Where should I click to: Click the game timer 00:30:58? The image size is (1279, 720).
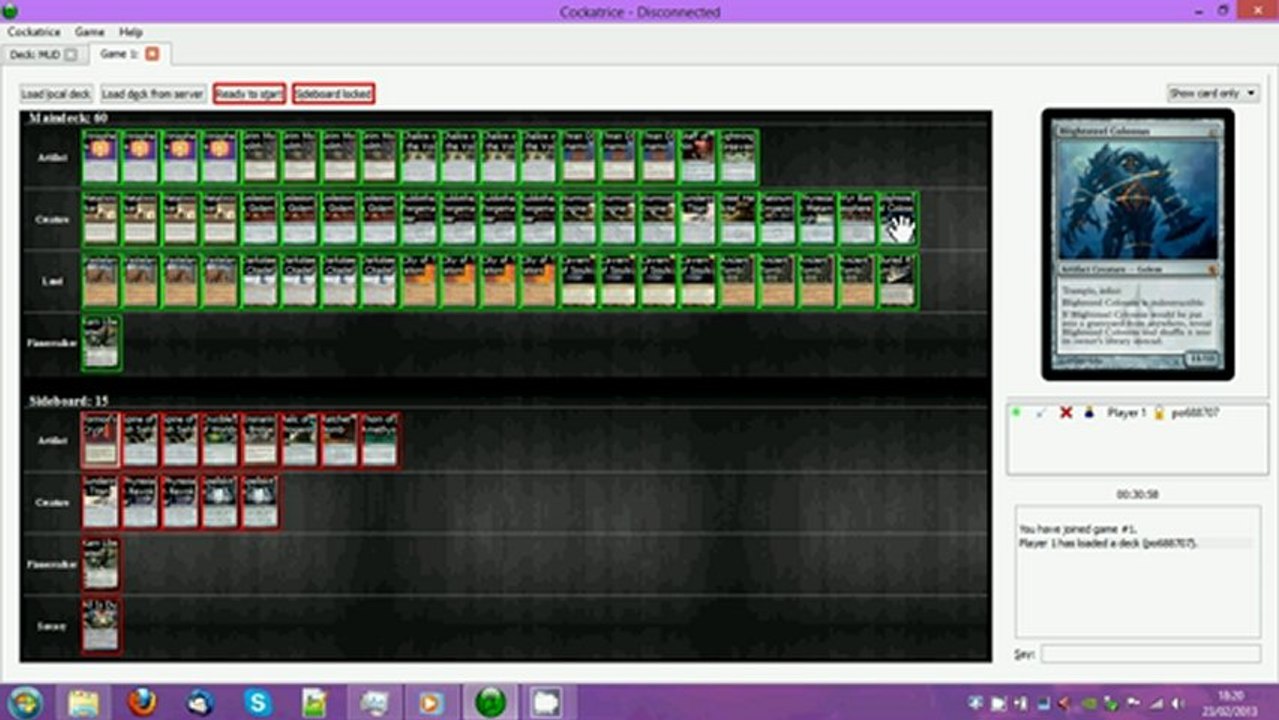coord(1137,494)
